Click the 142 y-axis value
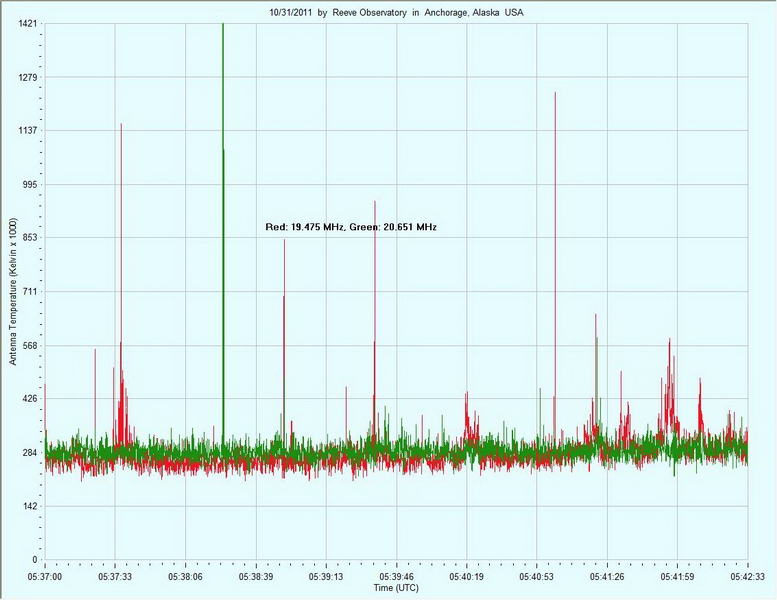The image size is (777, 600). [30, 506]
